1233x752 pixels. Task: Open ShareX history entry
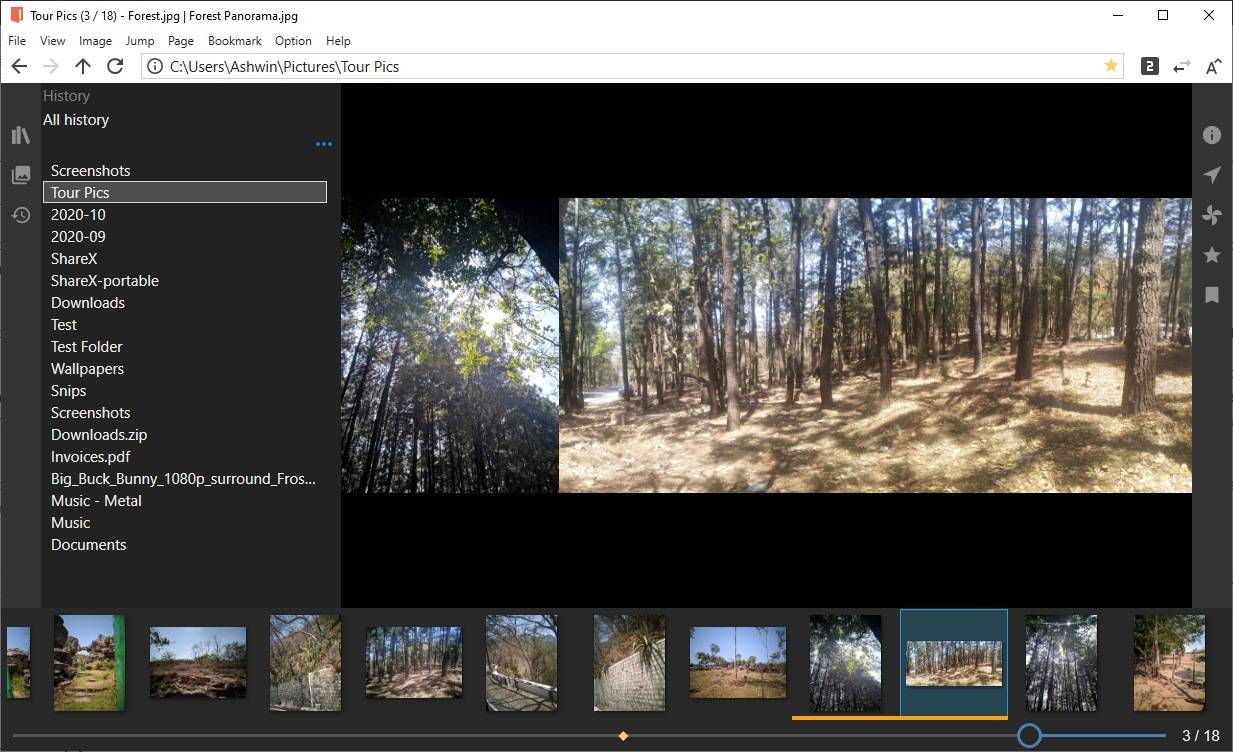pos(185,259)
